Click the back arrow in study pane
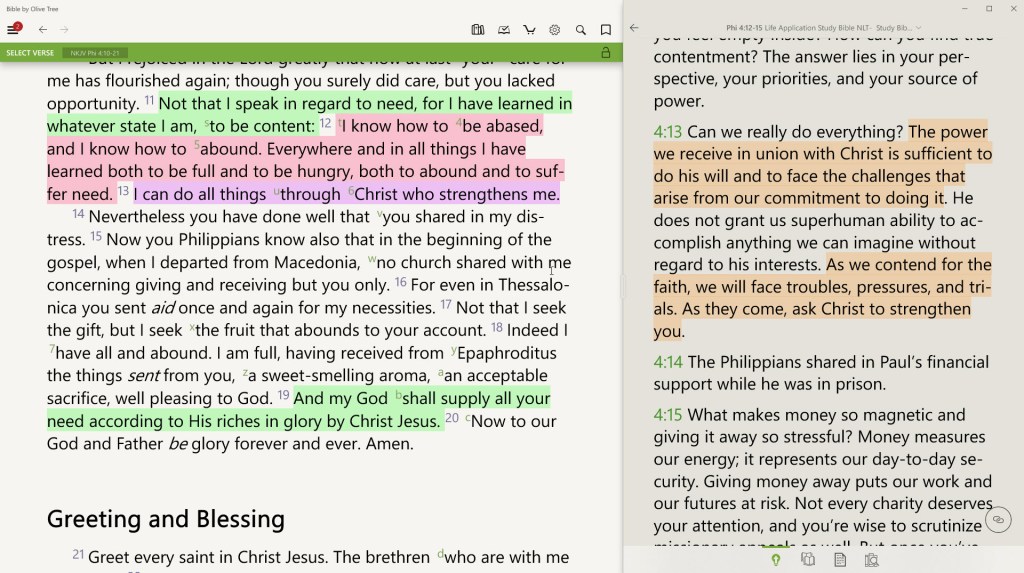The width and height of the screenshot is (1024, 573). click(x=634, y=28)
